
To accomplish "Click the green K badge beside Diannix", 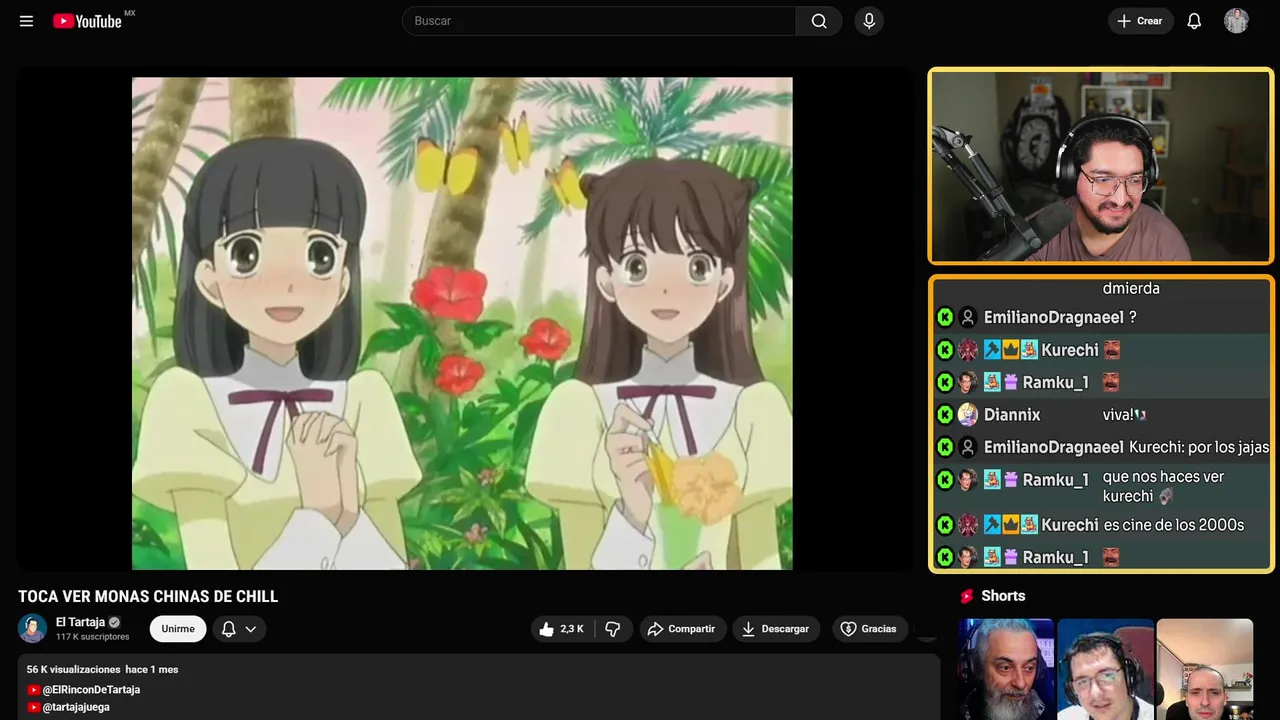I will tap(945, 415).
